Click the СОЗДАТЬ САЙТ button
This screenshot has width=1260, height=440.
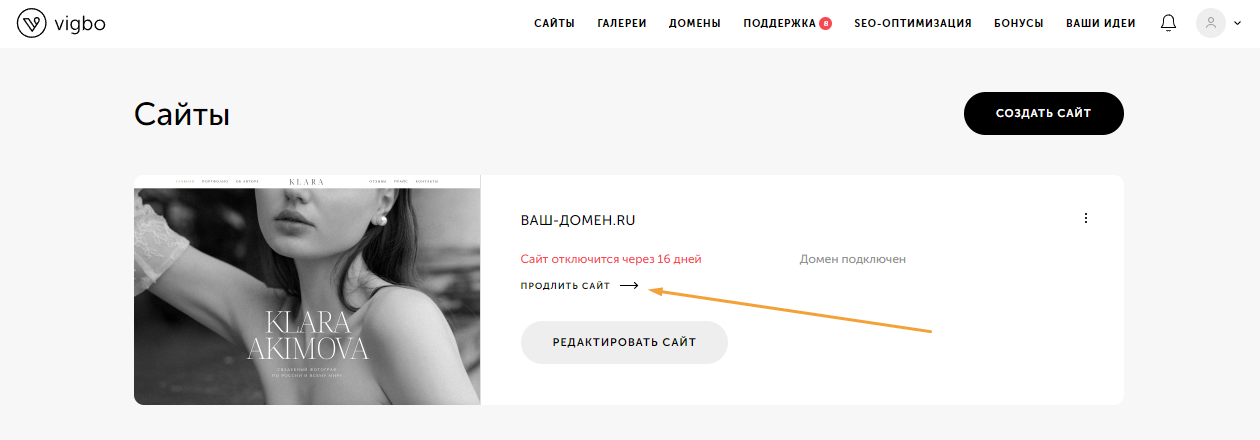(x=1044, y=113)
